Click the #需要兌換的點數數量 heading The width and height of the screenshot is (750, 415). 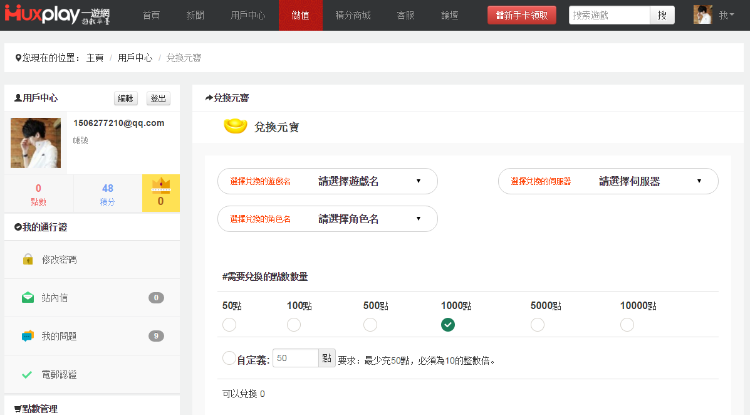coord(265,277)
